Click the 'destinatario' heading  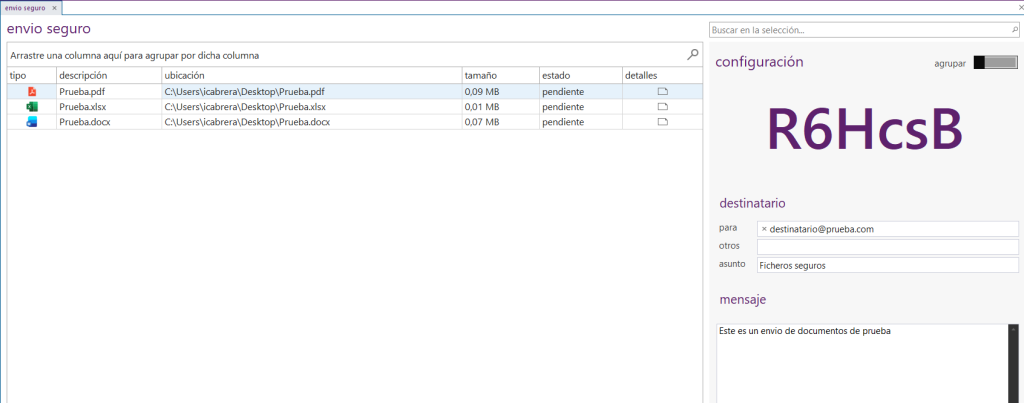click(x=752, y=203)
